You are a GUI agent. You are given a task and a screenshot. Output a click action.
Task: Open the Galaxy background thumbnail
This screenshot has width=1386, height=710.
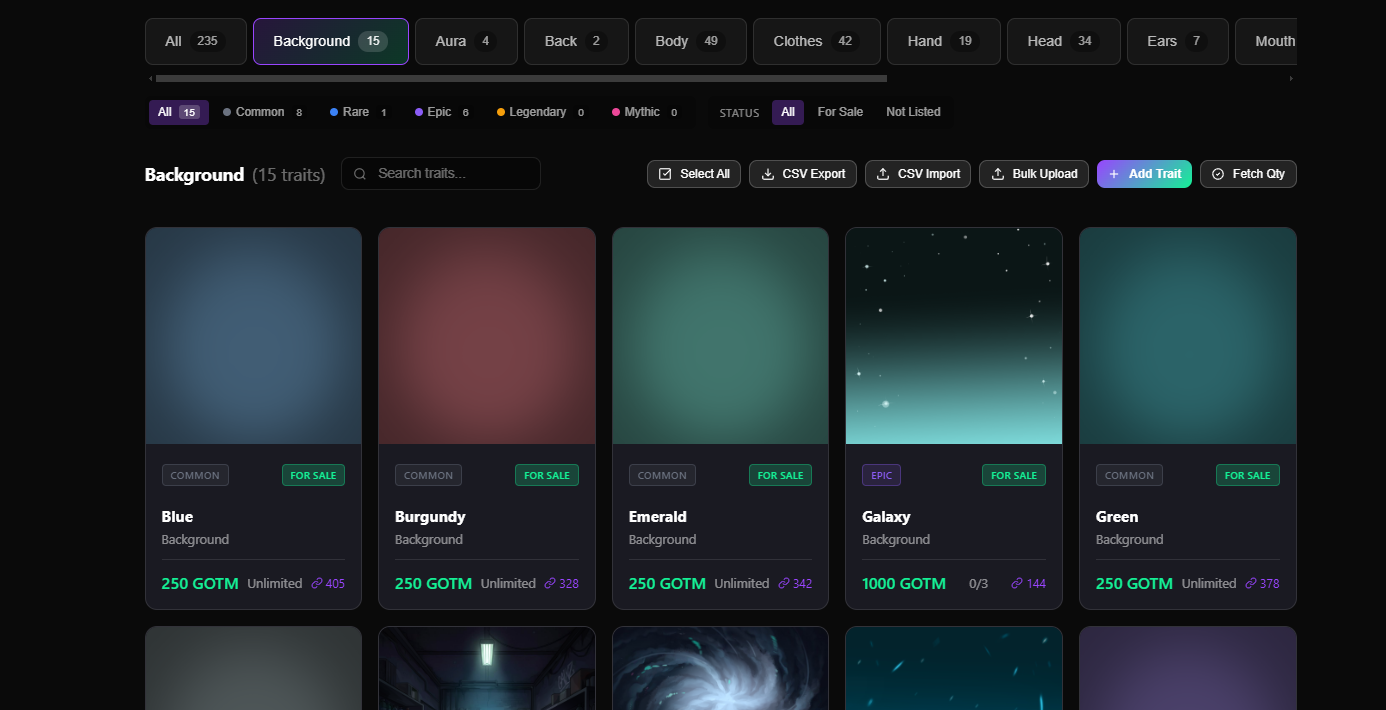coord(953,335)
